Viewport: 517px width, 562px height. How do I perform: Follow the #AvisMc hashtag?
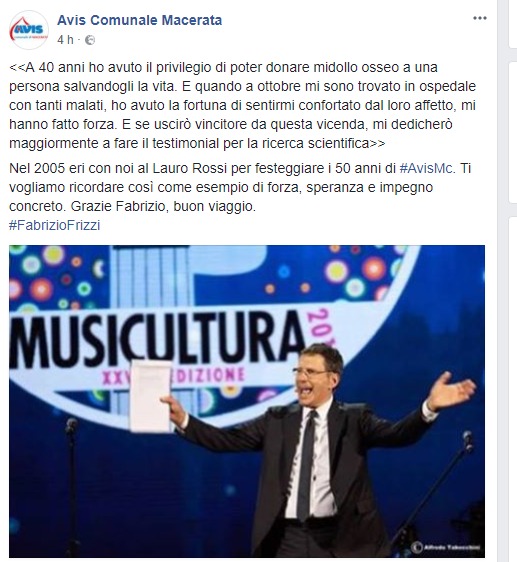427,168
